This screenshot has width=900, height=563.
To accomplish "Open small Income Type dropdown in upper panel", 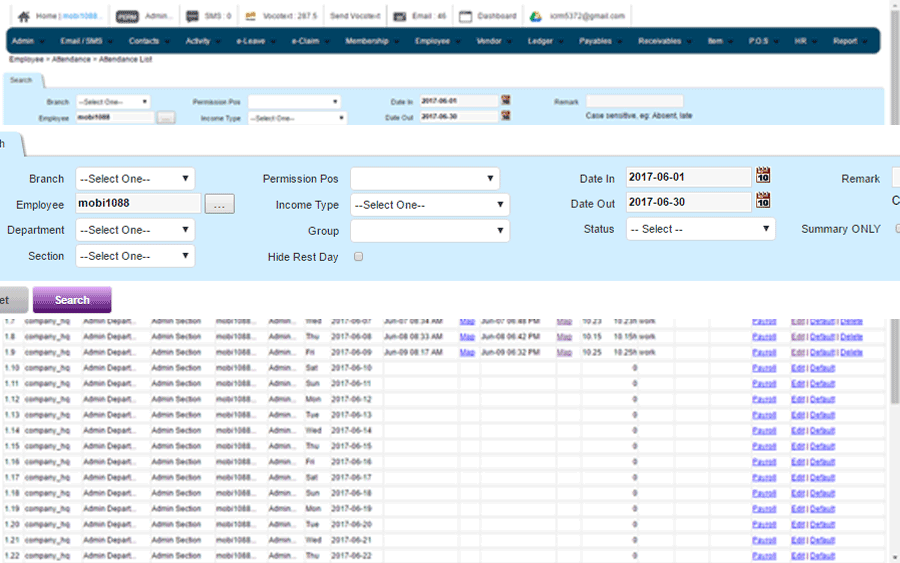I will (297, 118).
